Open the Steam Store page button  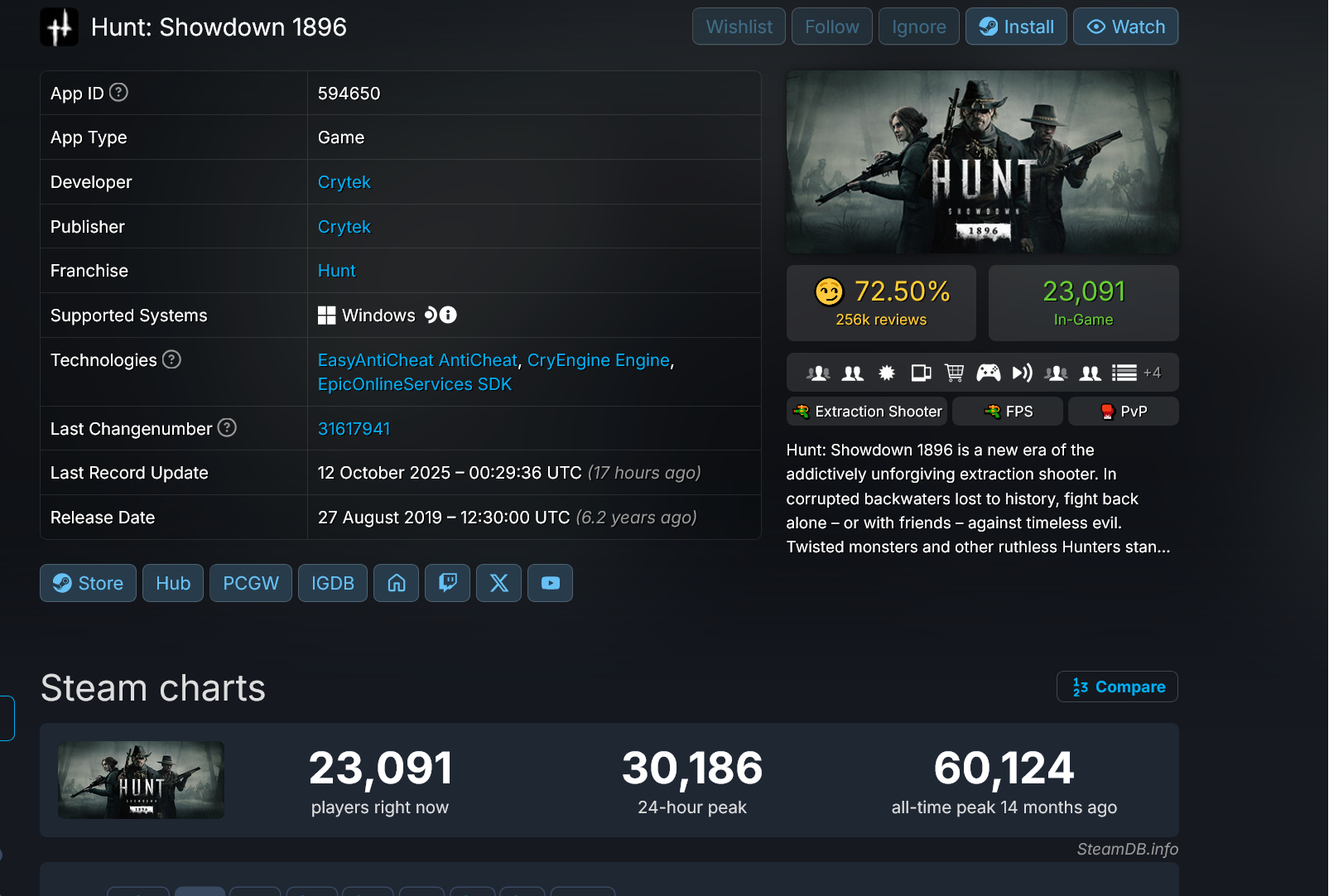(x=88, y=583)
